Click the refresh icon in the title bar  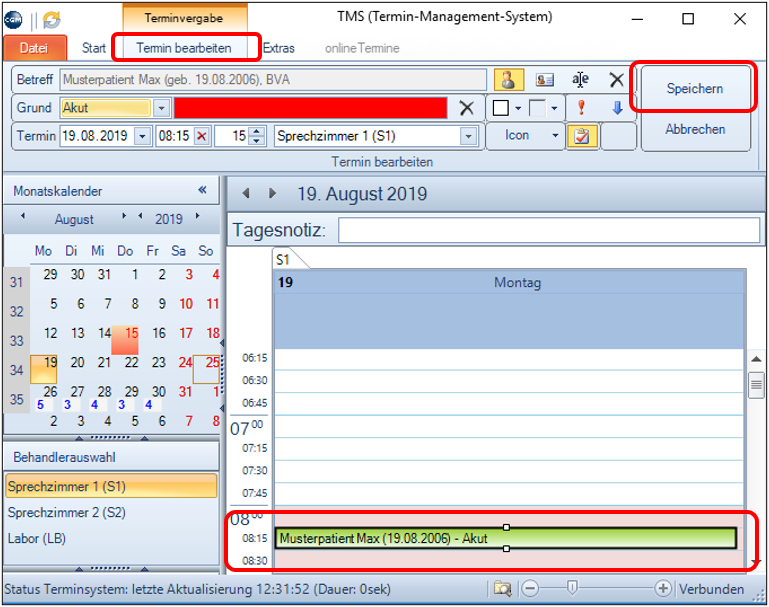(51, 20)
